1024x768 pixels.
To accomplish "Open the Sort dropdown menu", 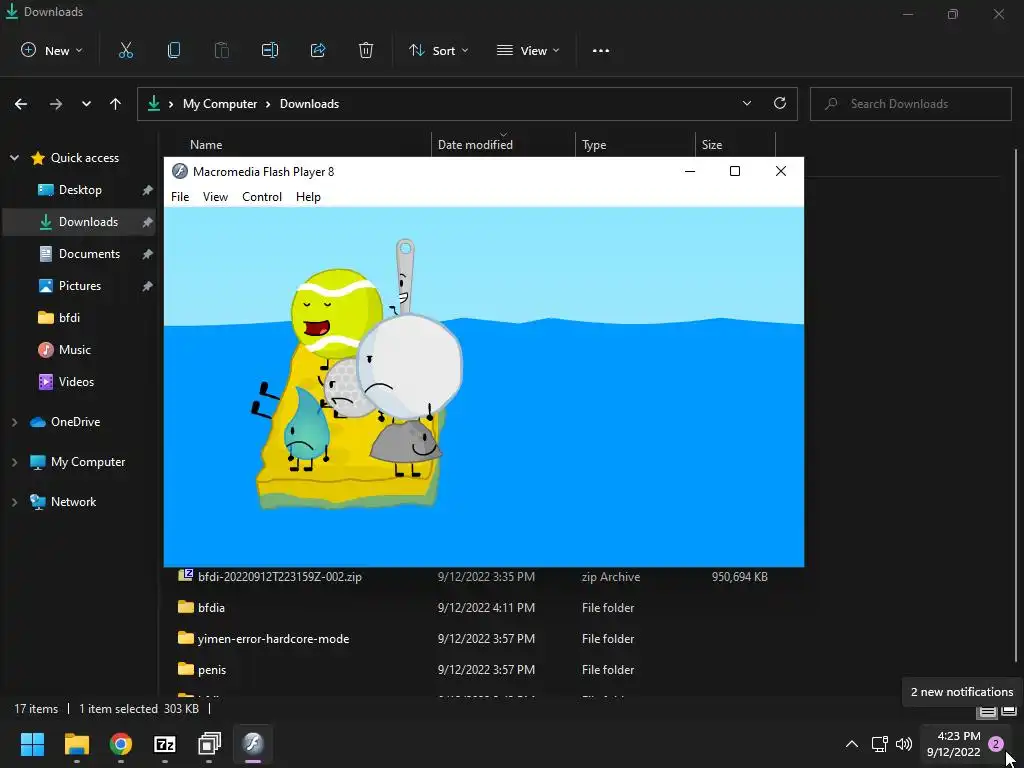I will tap(438, 50).
